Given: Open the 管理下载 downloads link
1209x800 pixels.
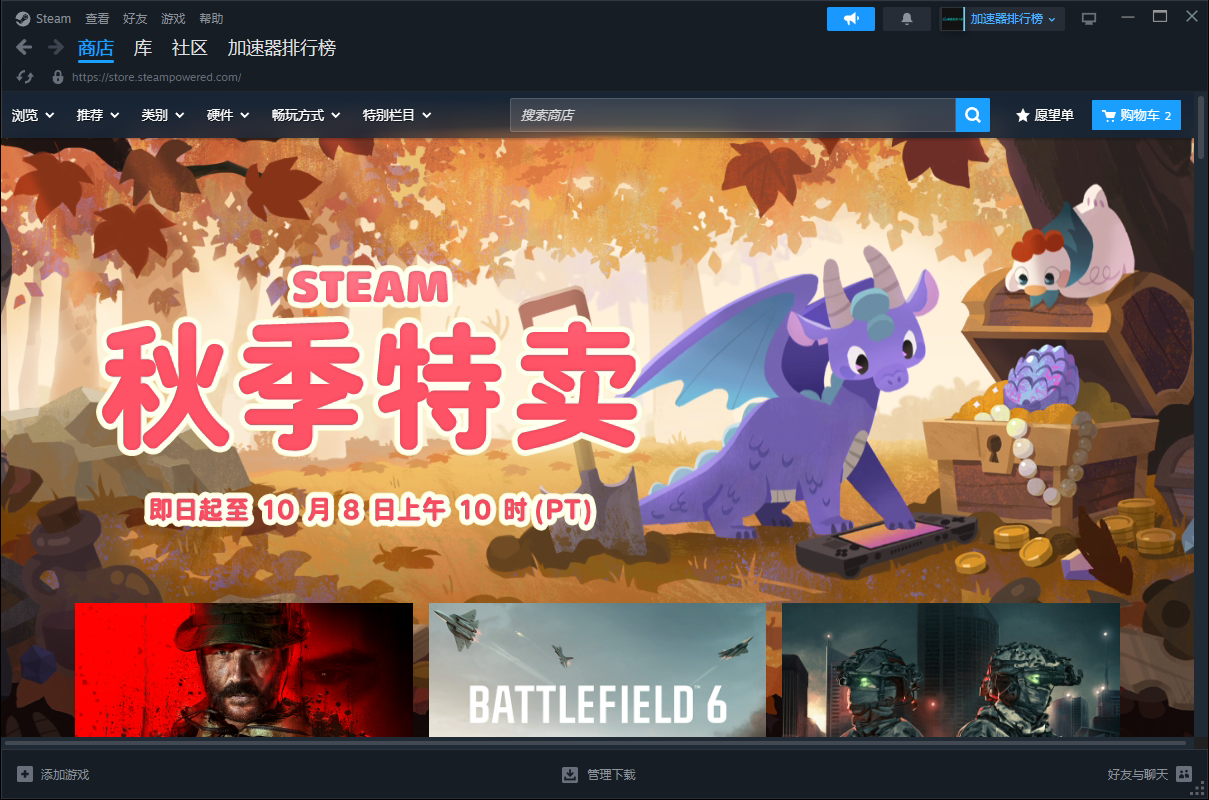Looking at the screenshot, I should (611, 775).
